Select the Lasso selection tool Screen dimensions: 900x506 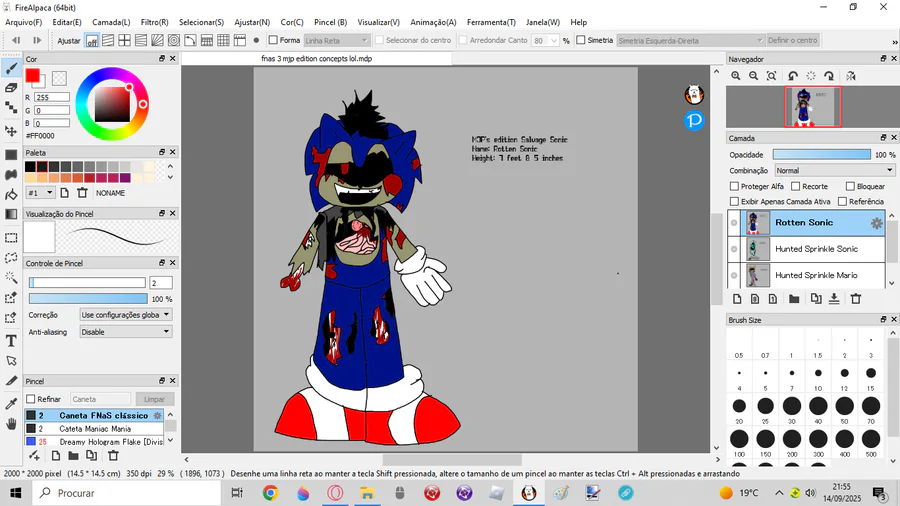tap(11, 258)
